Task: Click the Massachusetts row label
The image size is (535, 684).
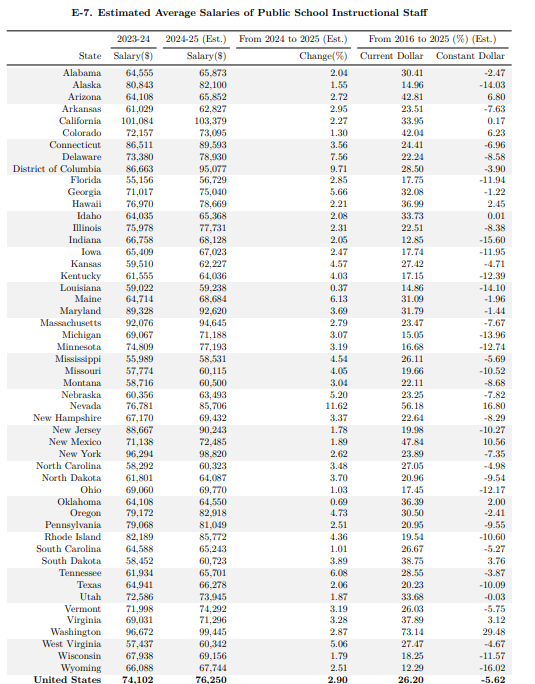Action: [x=71, y=323]
